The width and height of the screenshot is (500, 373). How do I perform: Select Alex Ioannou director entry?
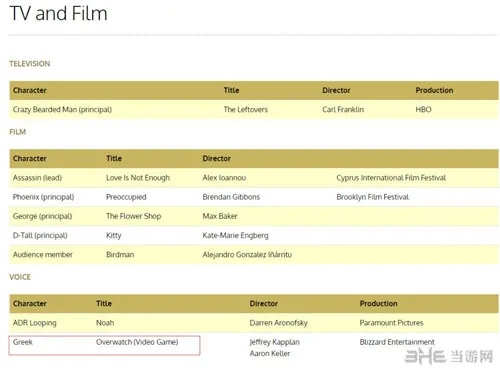(224, 178)
